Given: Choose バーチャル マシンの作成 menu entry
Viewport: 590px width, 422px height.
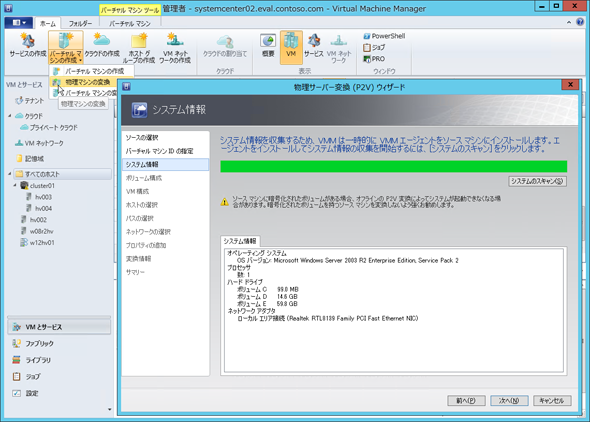Looking at the screenshot, I should click(x=91, y=71).
